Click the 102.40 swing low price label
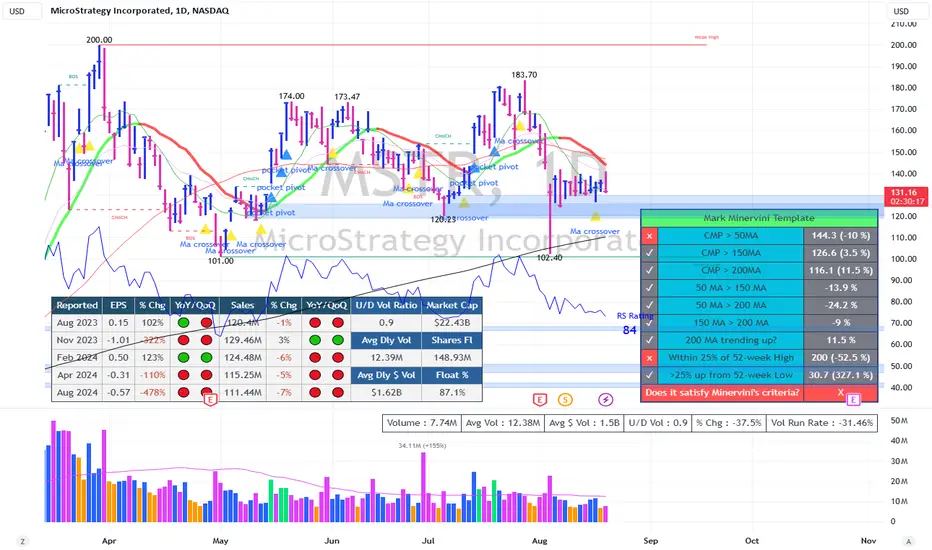 (x=549, y=258)
